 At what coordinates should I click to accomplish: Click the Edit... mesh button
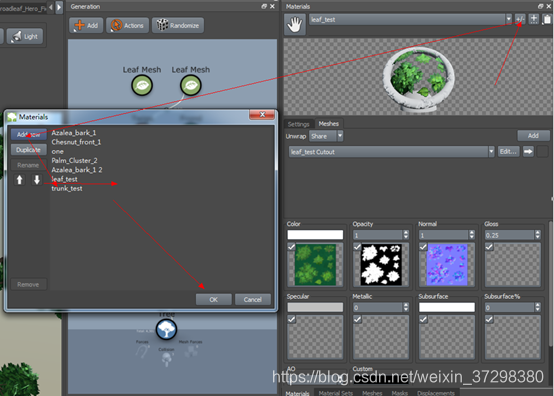pyautogui.click(x=508, y=152)
